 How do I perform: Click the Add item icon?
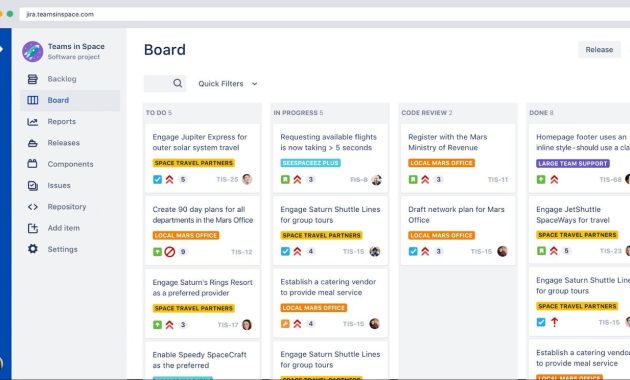33,228
